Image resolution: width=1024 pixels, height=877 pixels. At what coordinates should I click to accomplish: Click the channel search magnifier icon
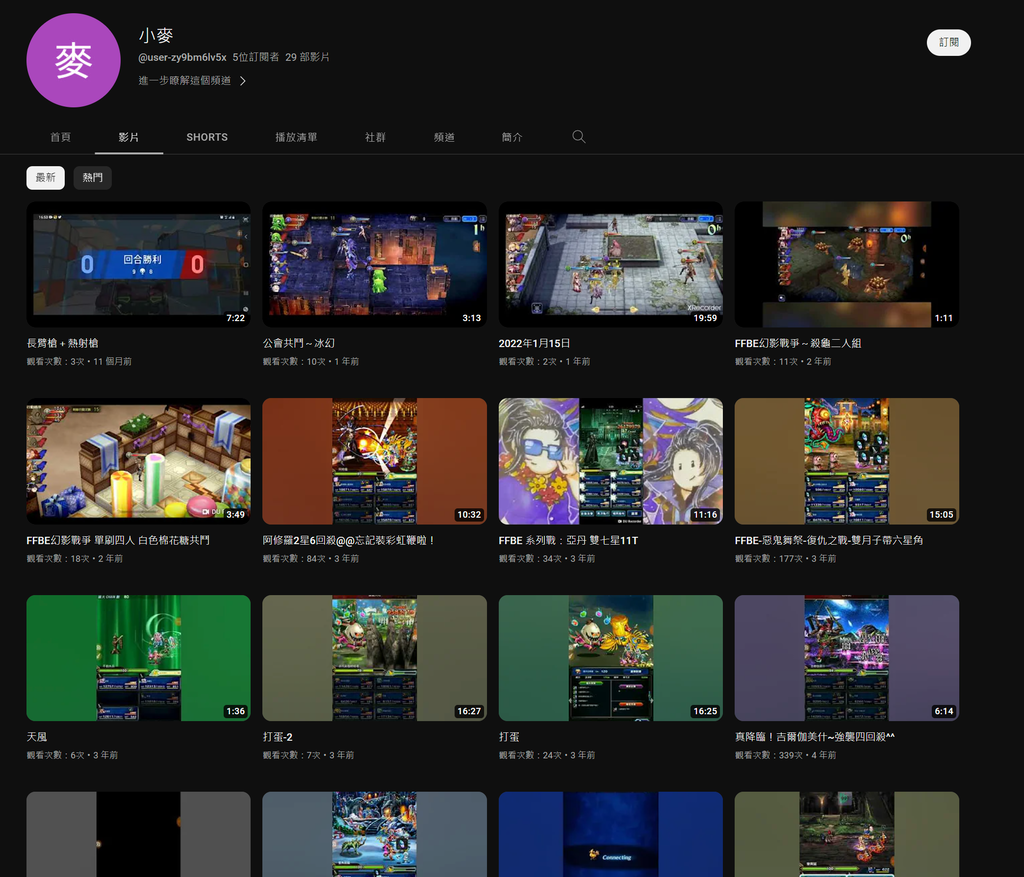tap(579, 136)
